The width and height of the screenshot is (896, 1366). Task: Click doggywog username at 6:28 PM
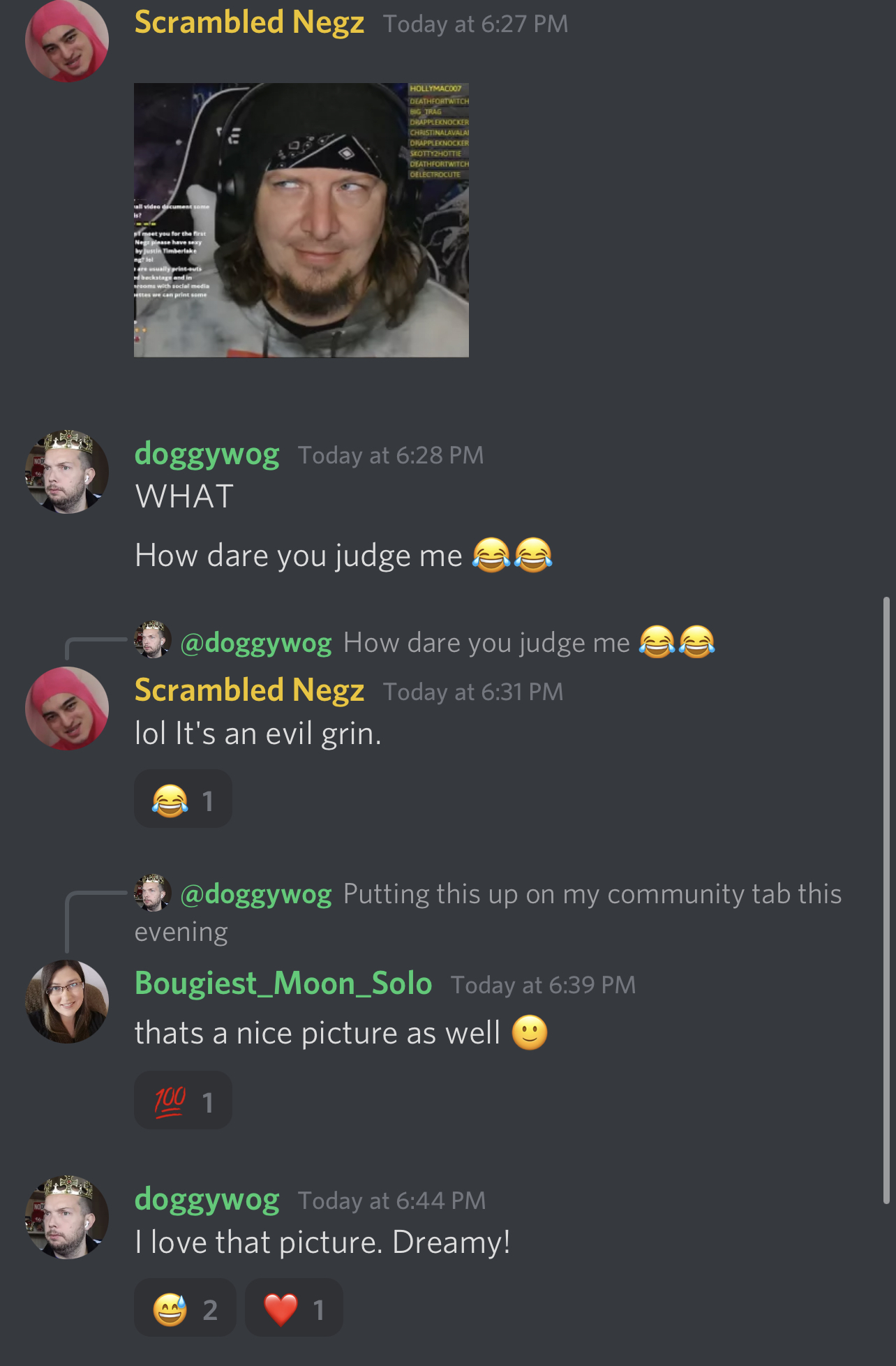207,454
